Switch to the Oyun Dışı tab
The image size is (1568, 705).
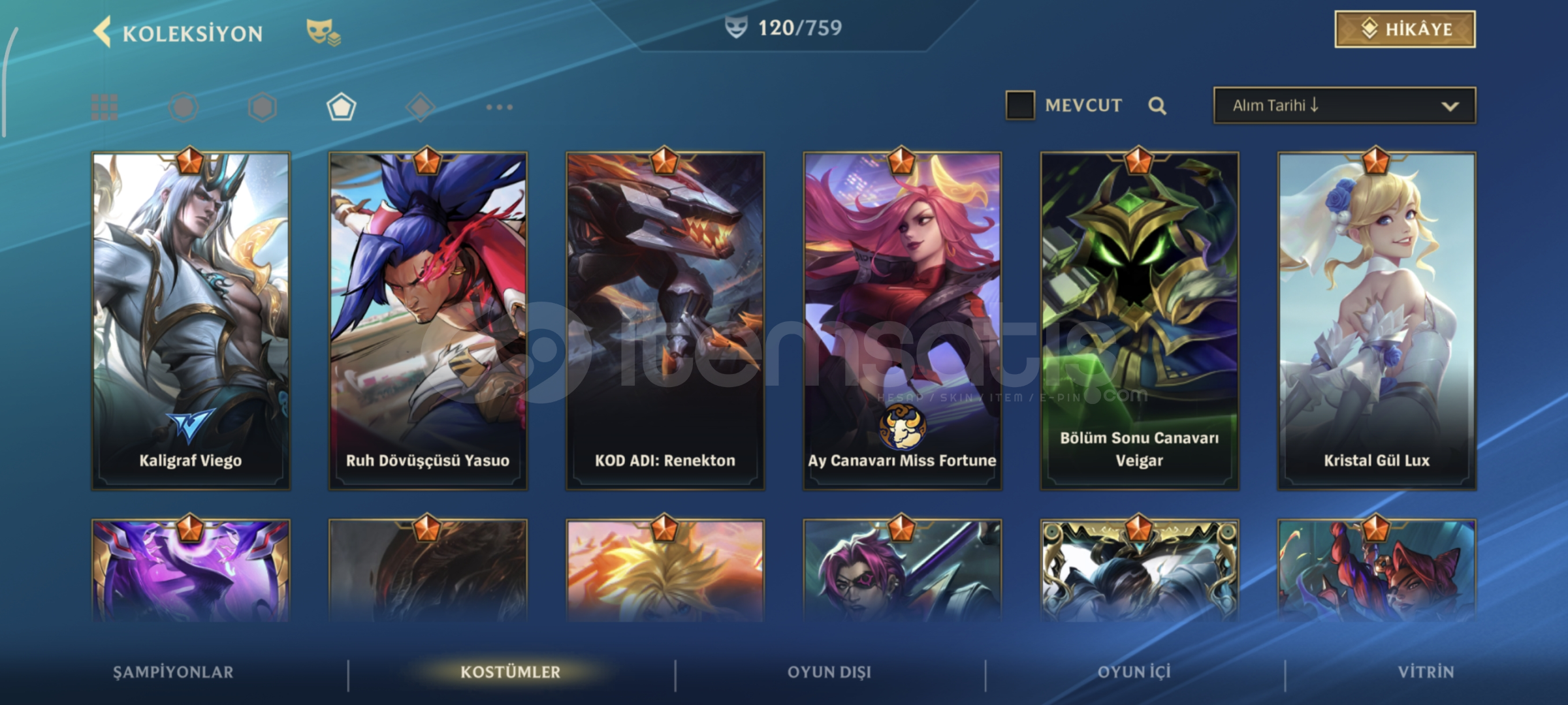[x=829, y=672]
